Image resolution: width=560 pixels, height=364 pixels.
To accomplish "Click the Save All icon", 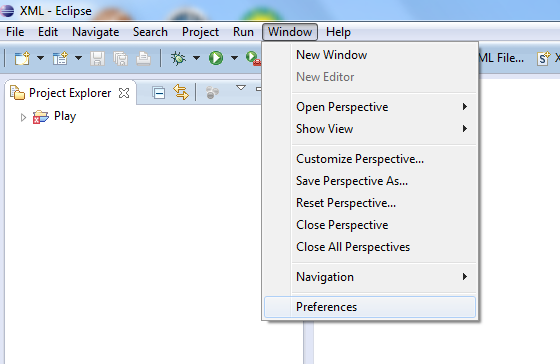I will point(120,58).
